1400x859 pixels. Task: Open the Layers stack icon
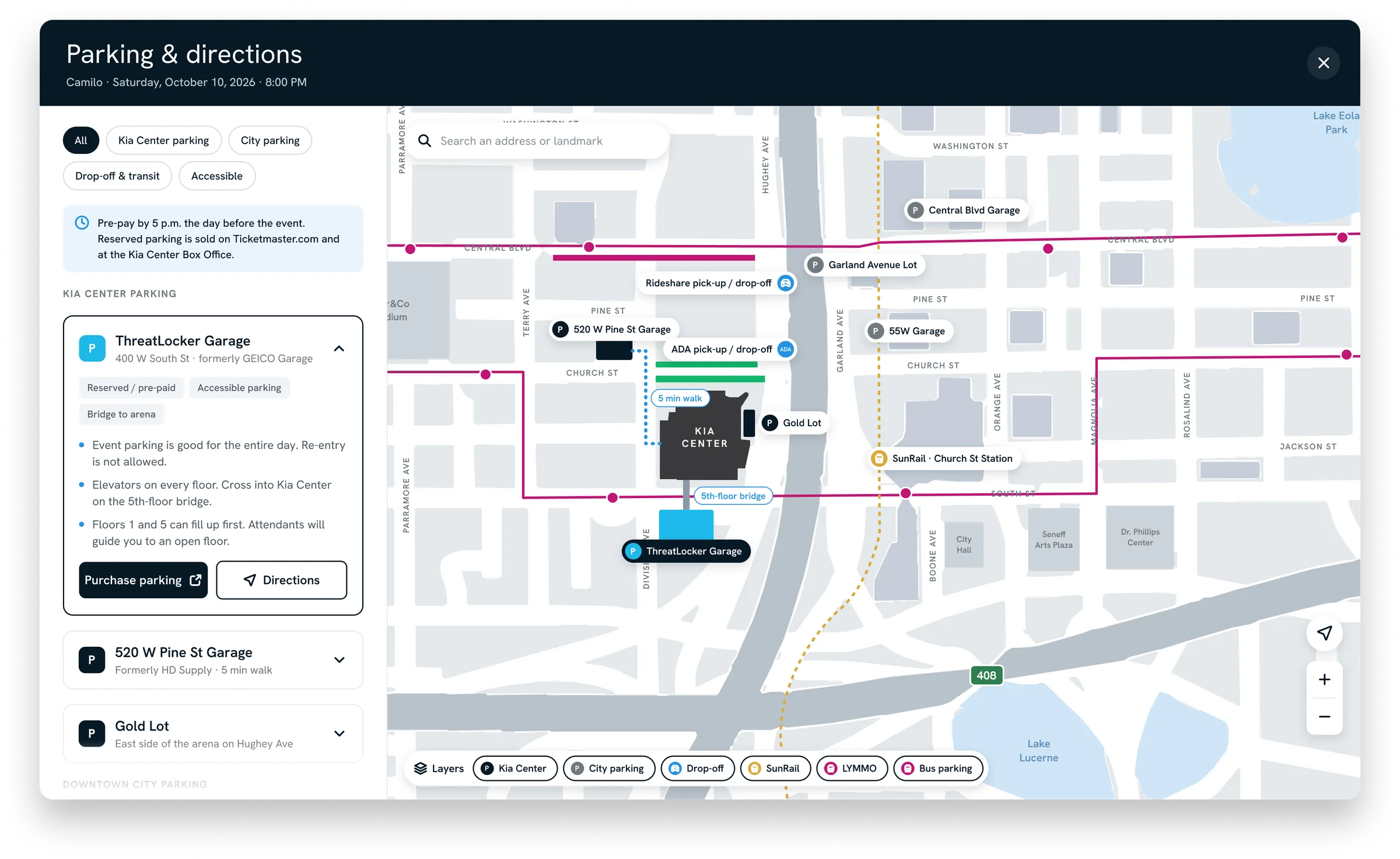[x=421, y=768]
